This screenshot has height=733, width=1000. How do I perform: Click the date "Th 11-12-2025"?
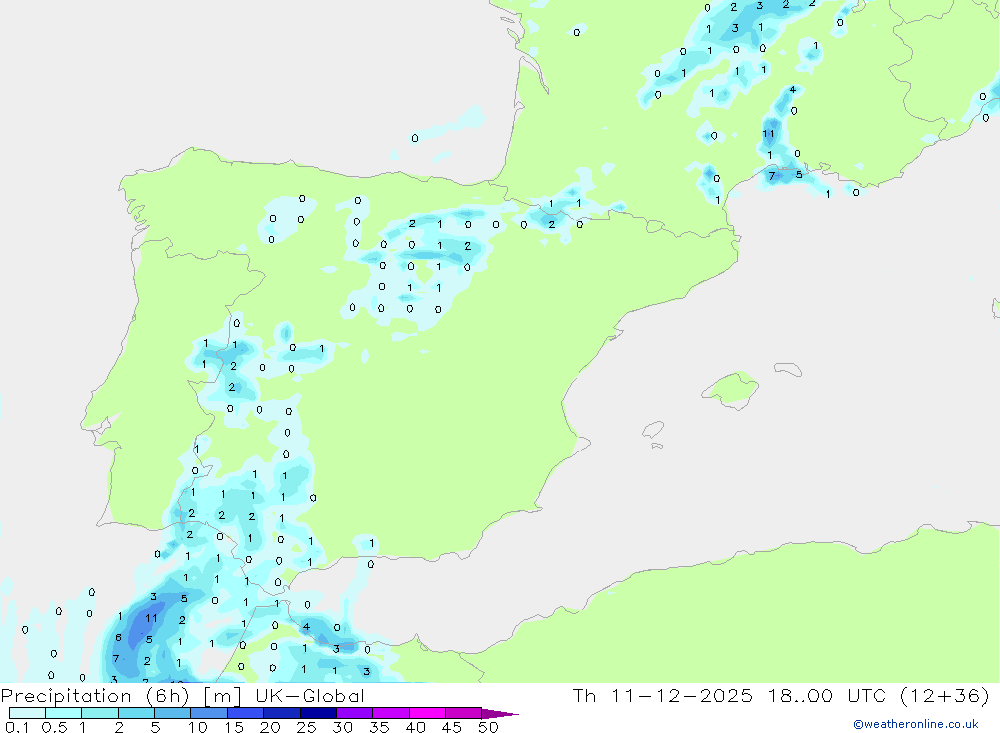[662, 696]
